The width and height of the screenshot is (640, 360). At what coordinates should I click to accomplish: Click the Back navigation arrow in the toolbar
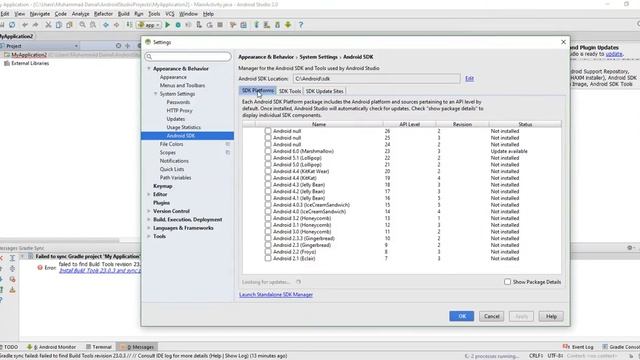(106, 25)
